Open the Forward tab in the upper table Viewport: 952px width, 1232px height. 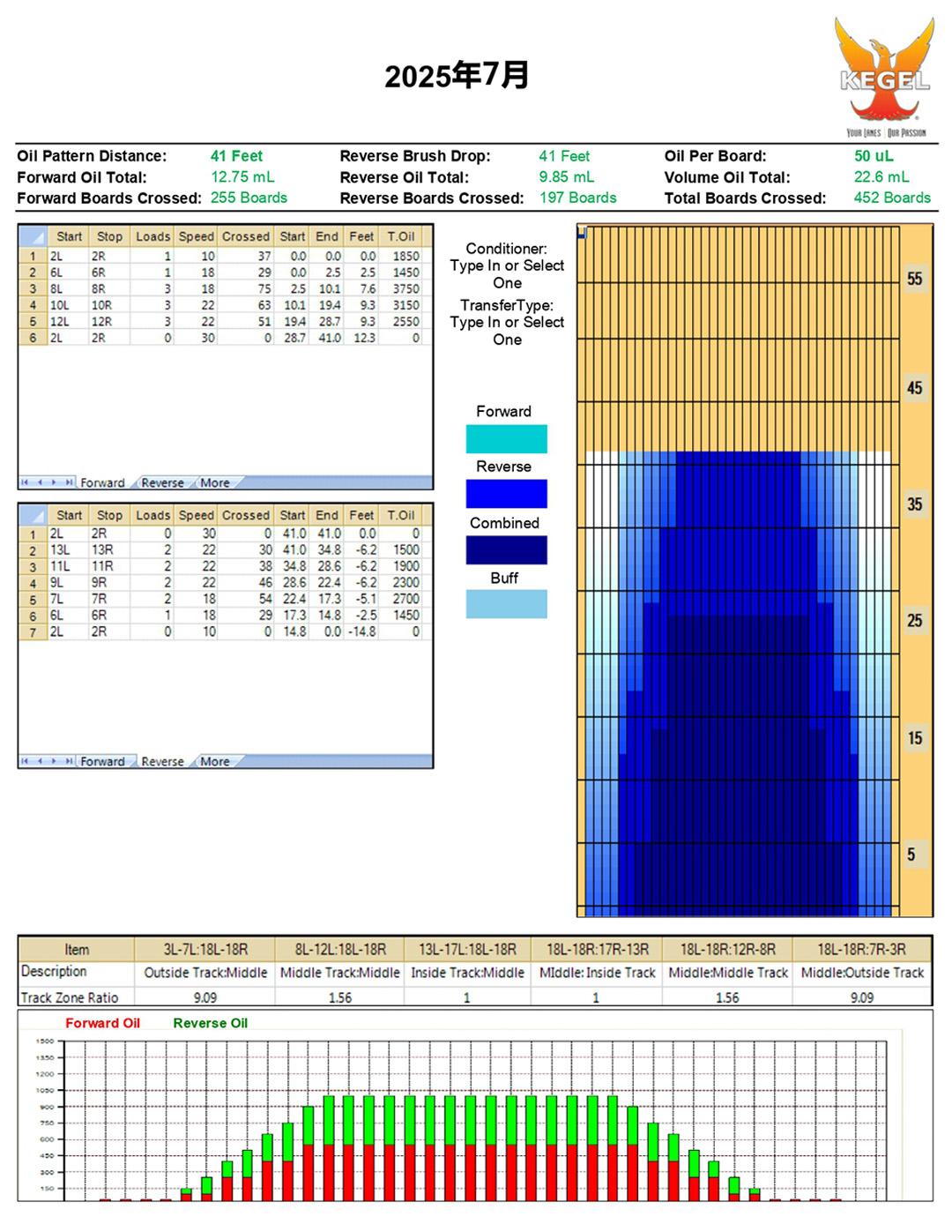(103, 482)
